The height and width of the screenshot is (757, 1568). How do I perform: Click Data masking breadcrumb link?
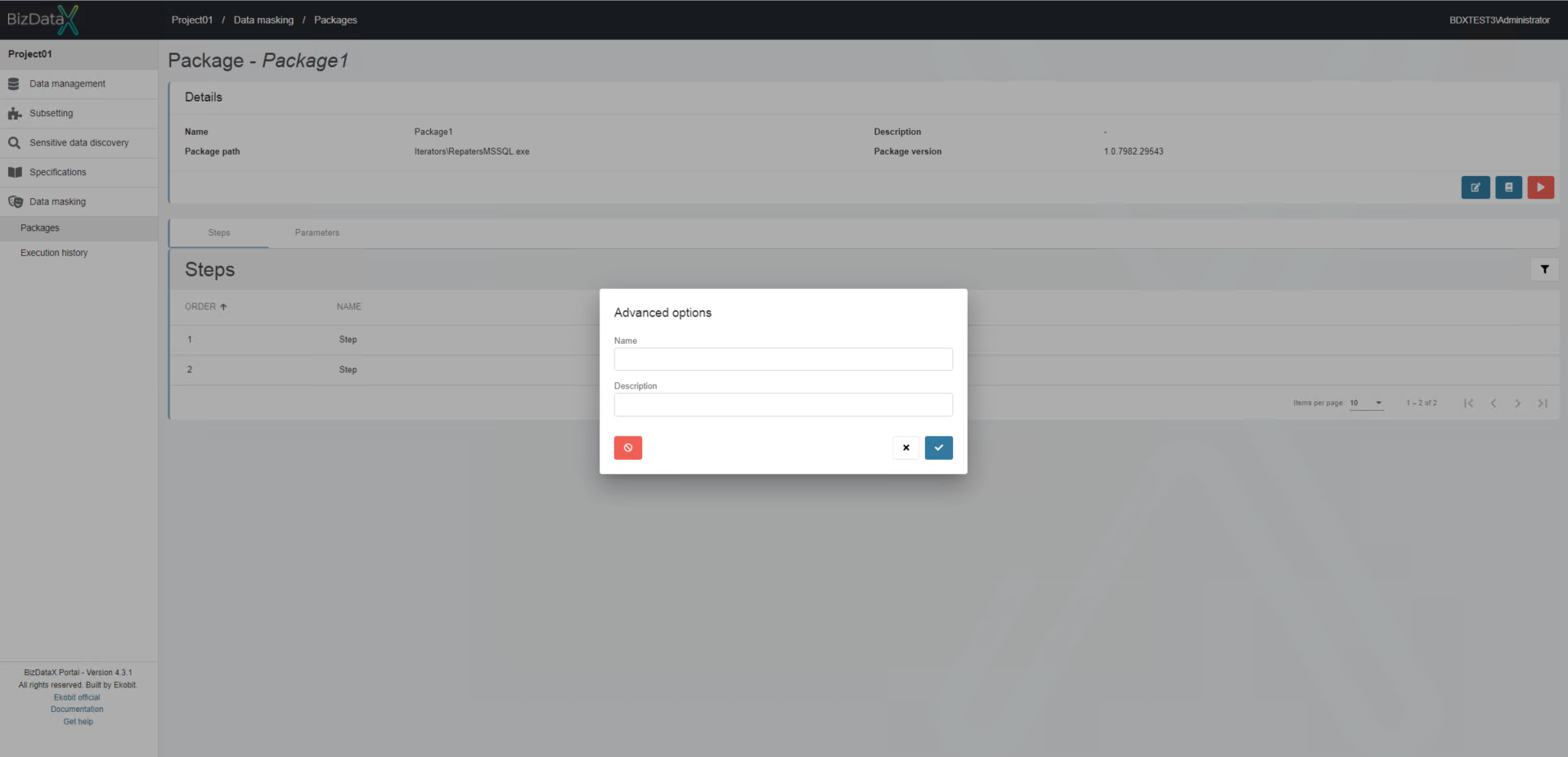pos(263,20)
